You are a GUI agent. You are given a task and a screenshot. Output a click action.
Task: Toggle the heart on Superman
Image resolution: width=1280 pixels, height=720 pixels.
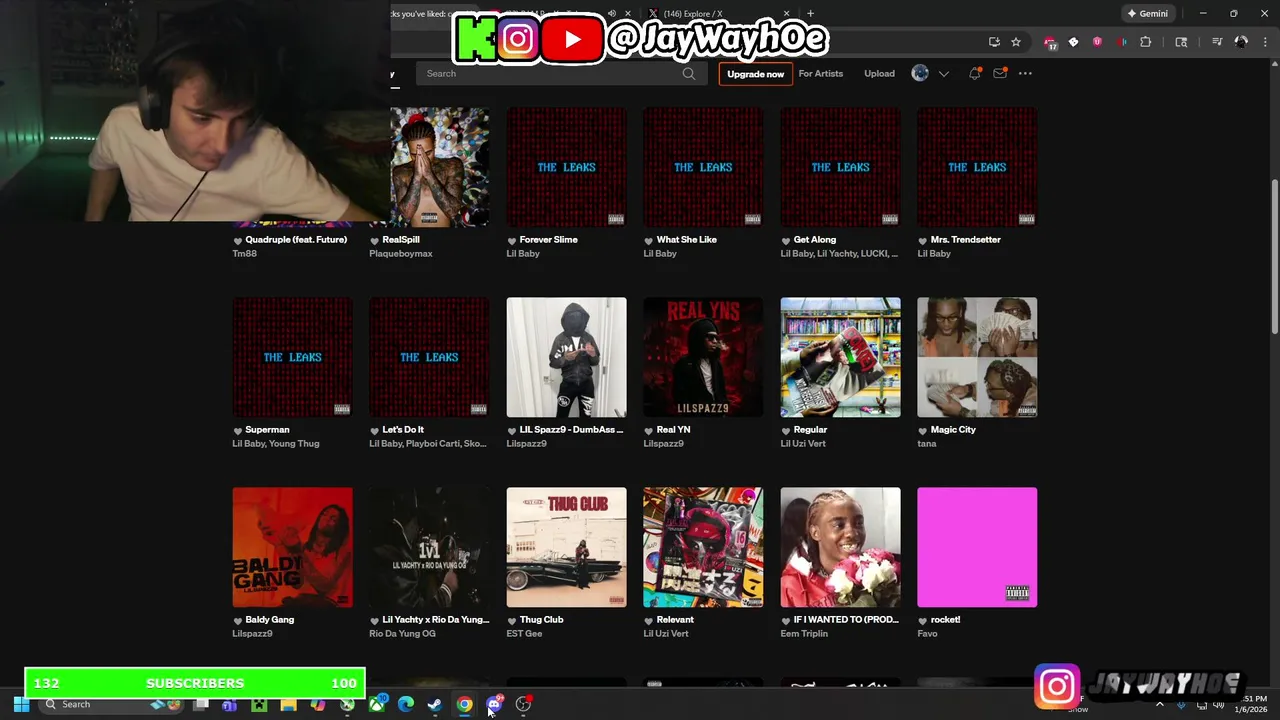pos(238,430)
